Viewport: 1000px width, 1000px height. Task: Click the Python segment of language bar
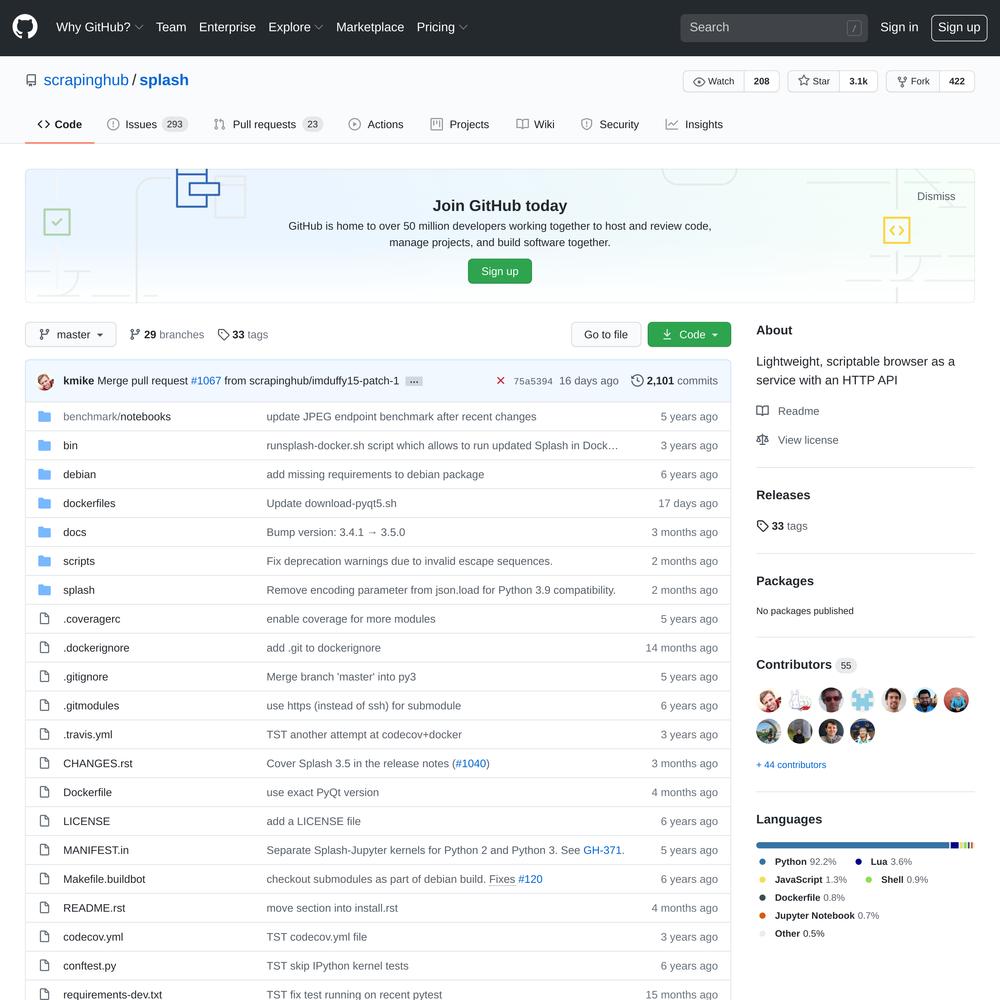(852, 845)
